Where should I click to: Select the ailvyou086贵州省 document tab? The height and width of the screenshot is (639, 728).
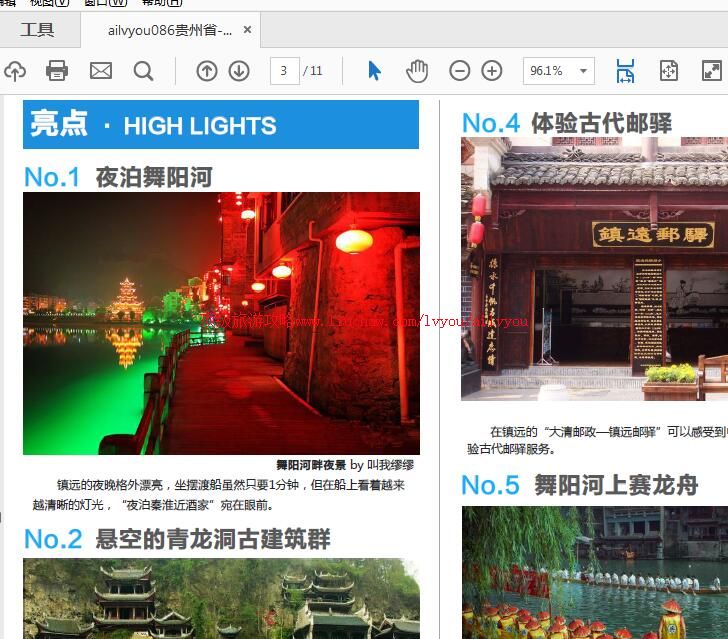(169, 30)
